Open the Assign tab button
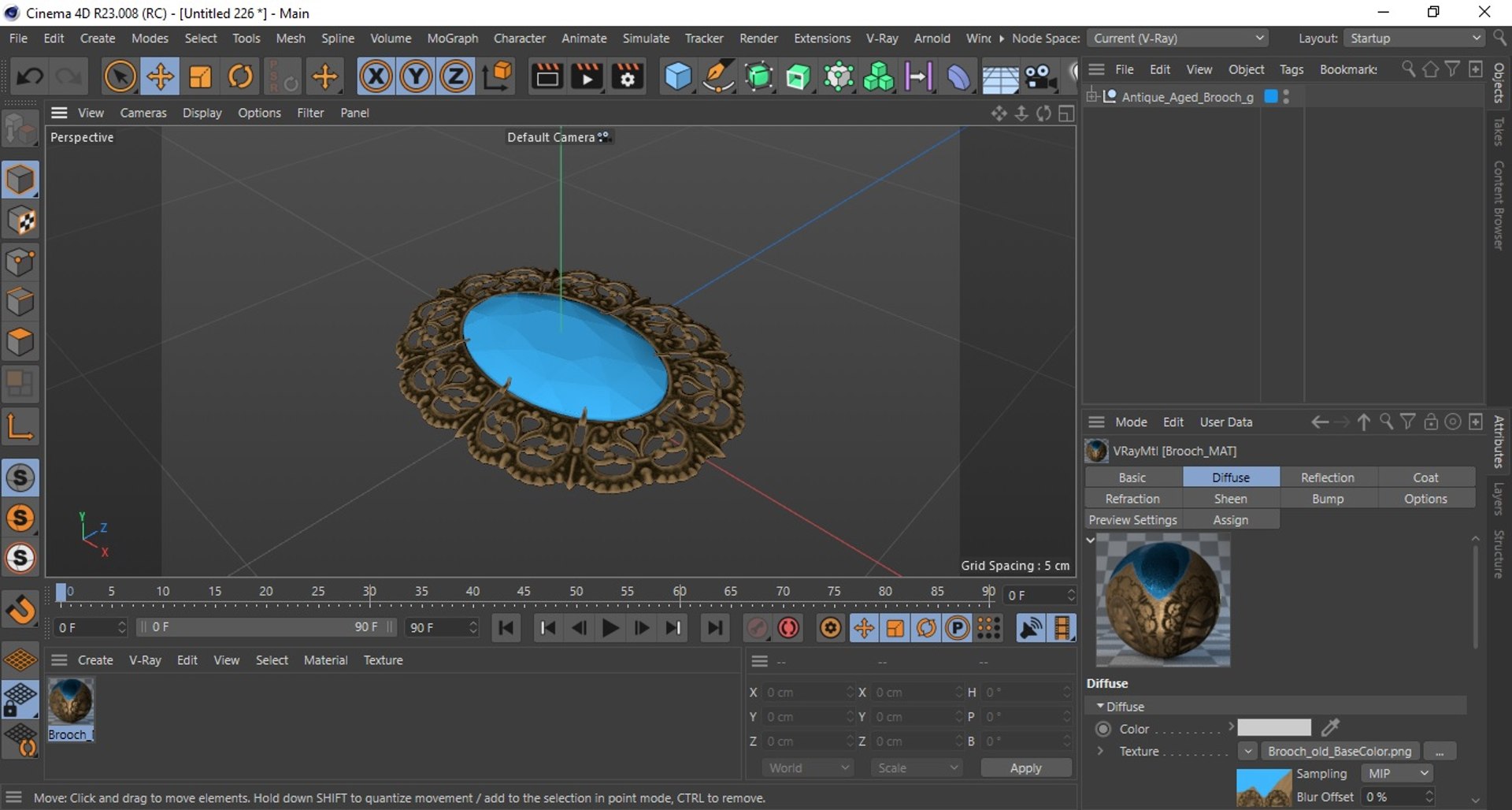The width and height of the screenshot is (1512, 810). [1231, 520]
